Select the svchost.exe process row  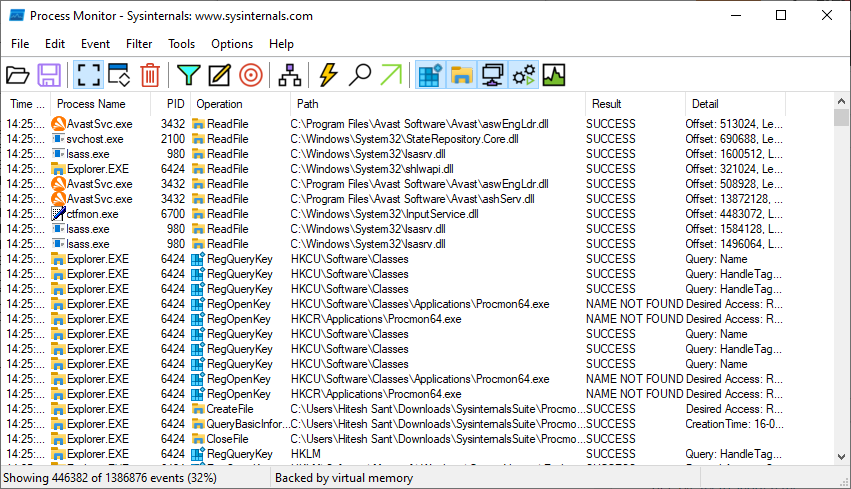click(395, 139)
